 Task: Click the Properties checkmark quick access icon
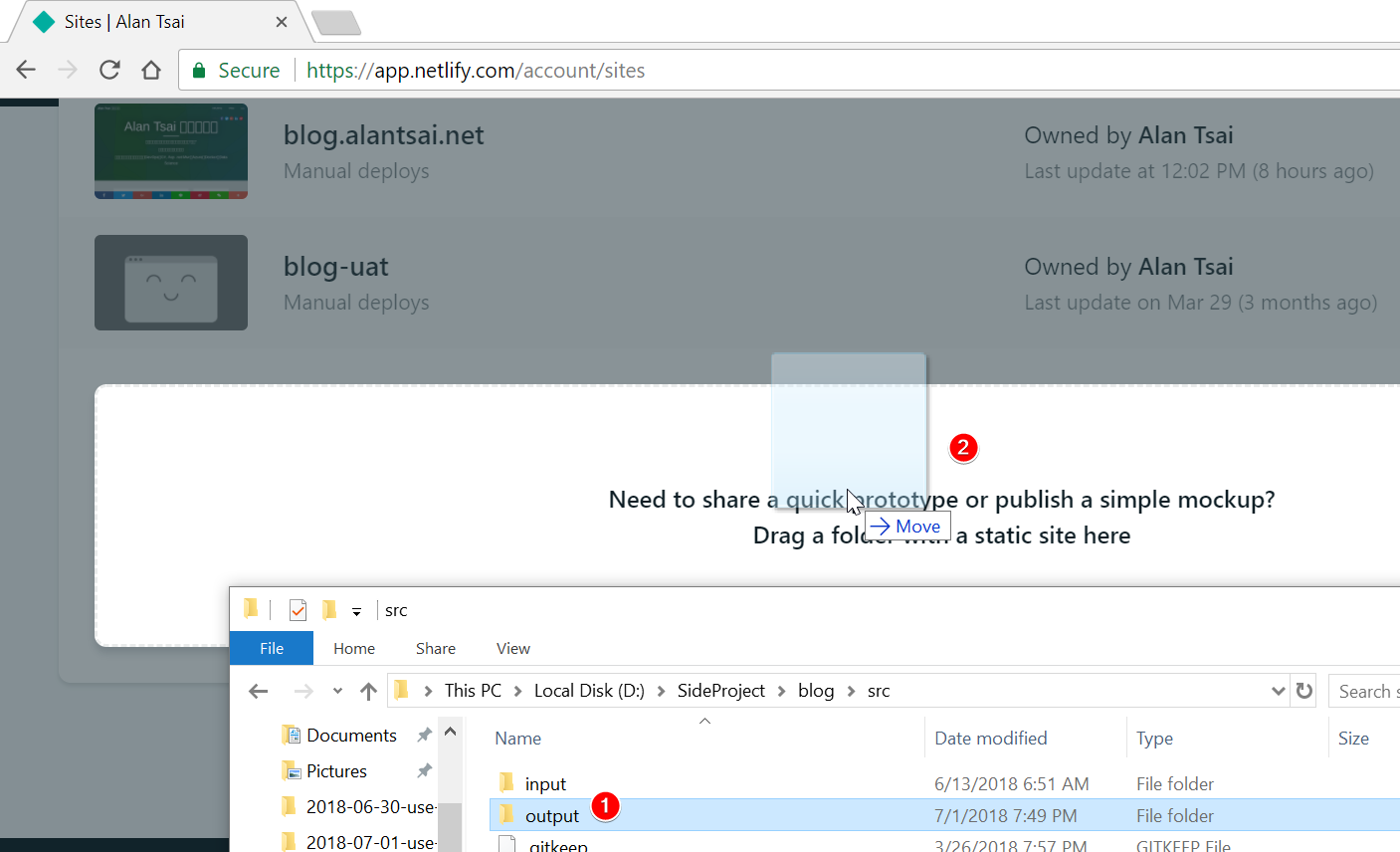point(298,609)
